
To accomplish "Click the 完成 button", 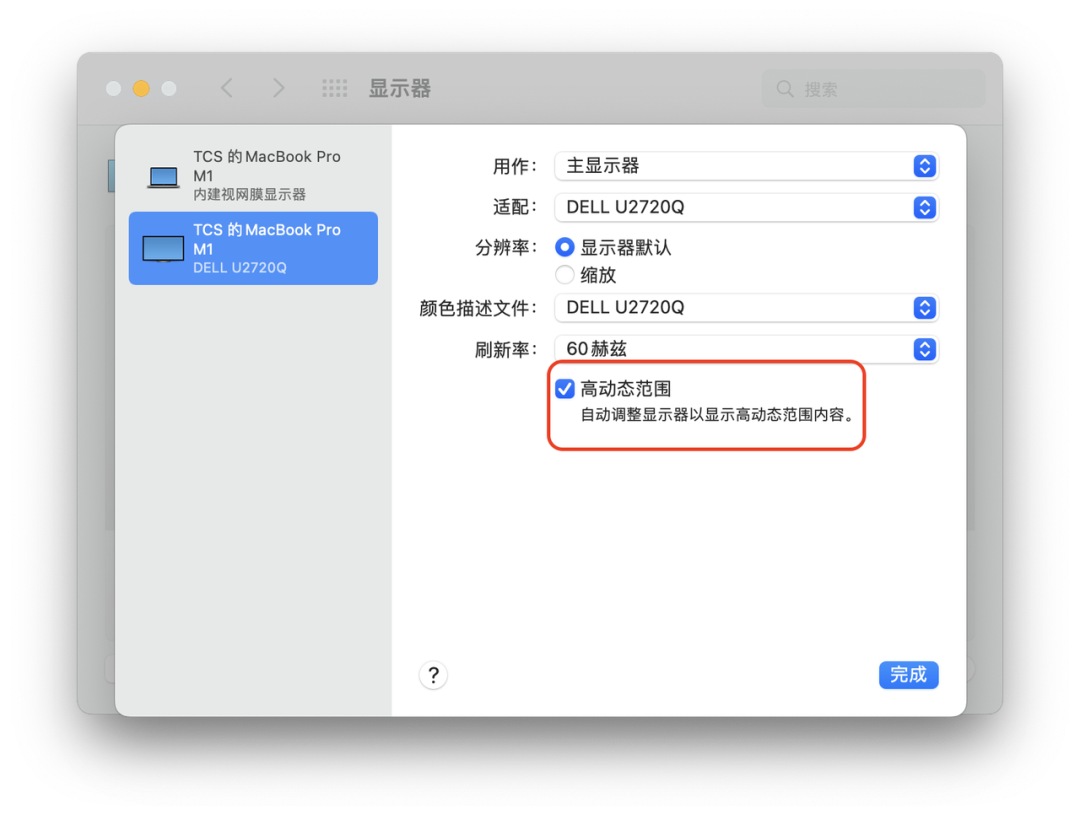I will [908, 675].
